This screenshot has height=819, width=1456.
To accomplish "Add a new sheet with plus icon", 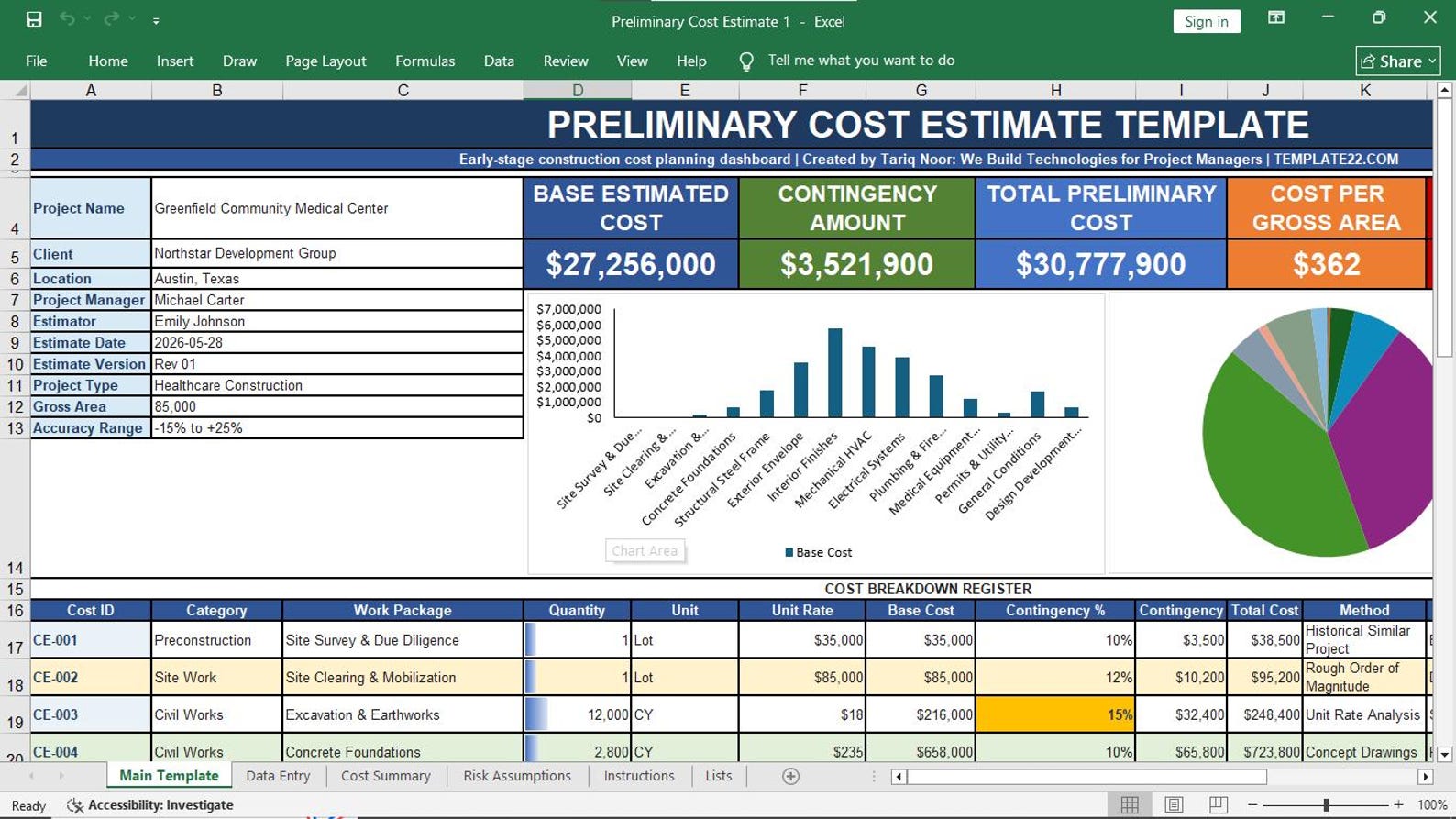I will 790,776.
